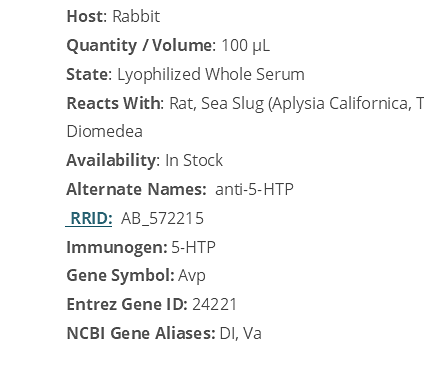Click the AB_572215 RRID value
The width and height of the screenshot is (424, 388).
tap(162, 219)
